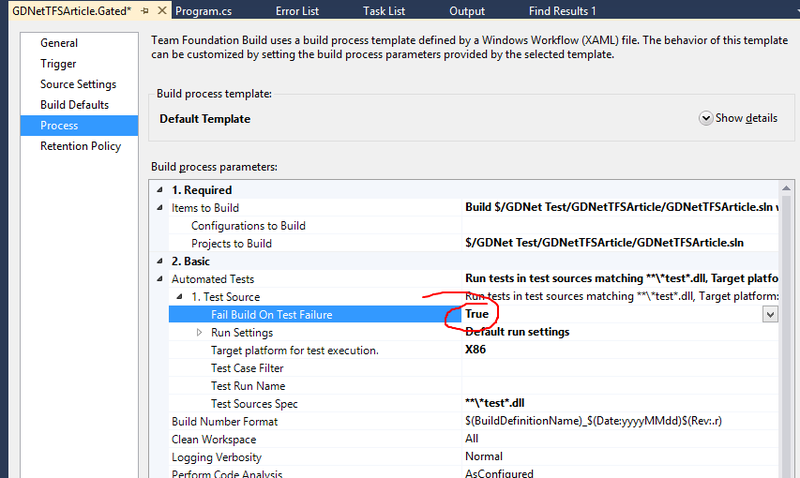
Task: Click the Clean Workspace value All
Action: pyautogui.click(x=472, y=439)
